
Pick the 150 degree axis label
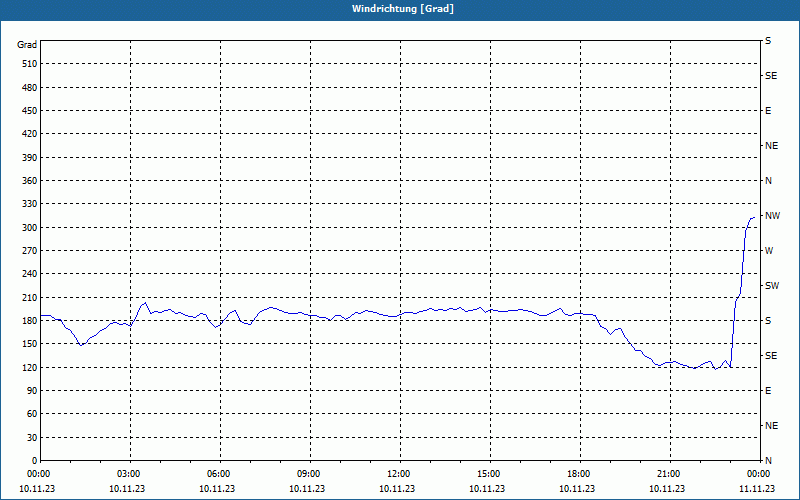point(30,344)
